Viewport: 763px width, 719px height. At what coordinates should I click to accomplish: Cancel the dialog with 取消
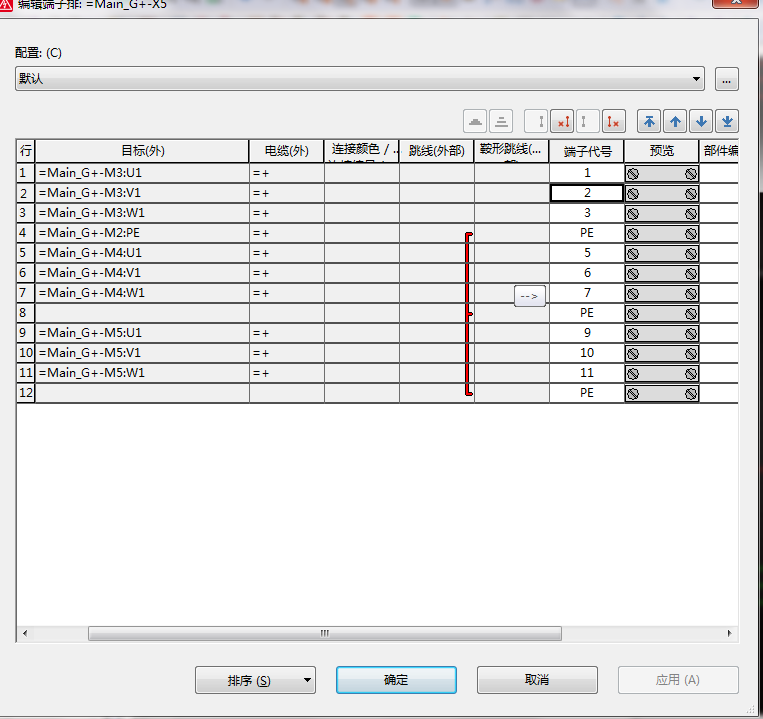coord(537,680)
